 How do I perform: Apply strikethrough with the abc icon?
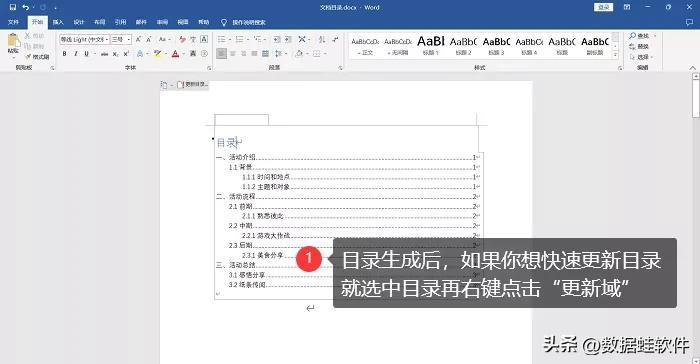coord(104,54)
